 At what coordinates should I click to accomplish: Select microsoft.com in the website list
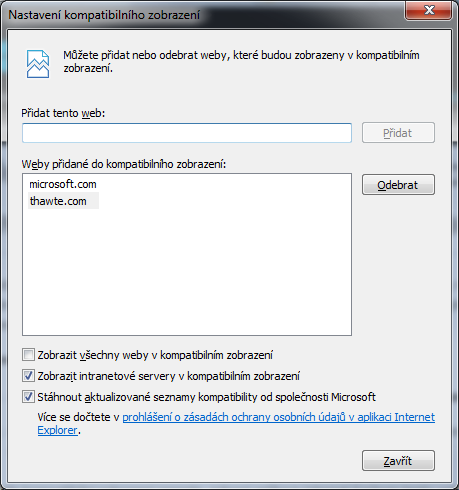[63, 184]
